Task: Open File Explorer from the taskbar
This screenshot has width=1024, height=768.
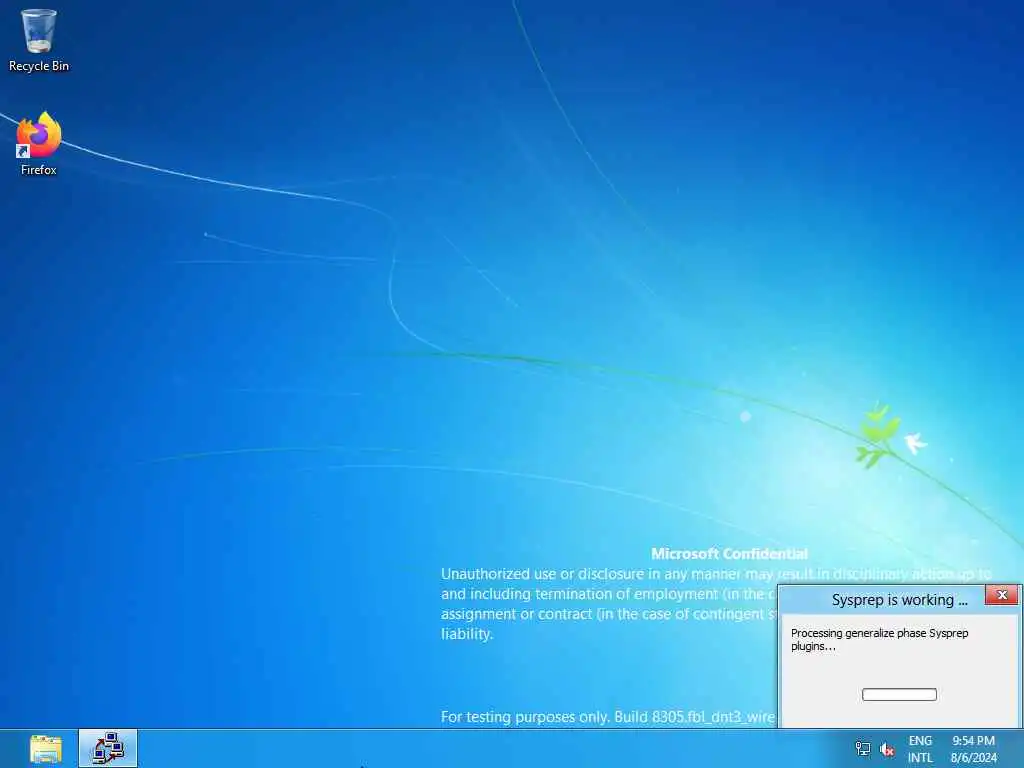Action: [46, 748]
